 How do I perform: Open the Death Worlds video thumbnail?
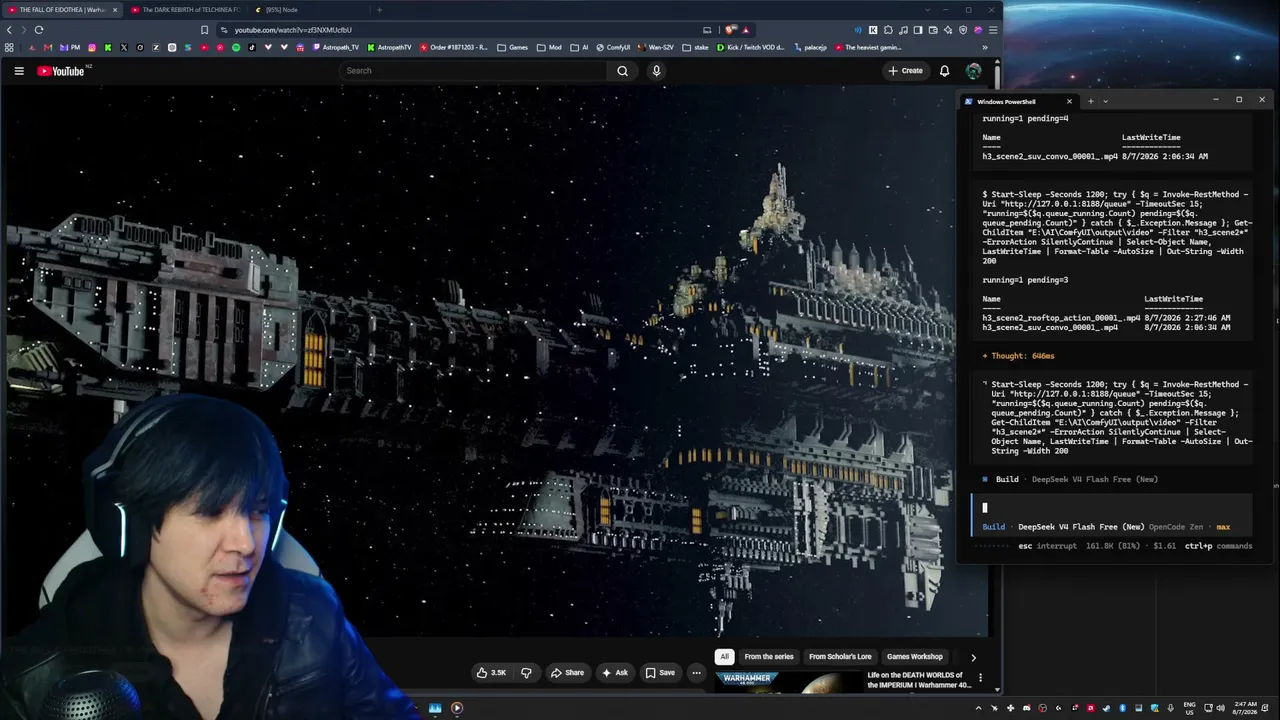787,681
